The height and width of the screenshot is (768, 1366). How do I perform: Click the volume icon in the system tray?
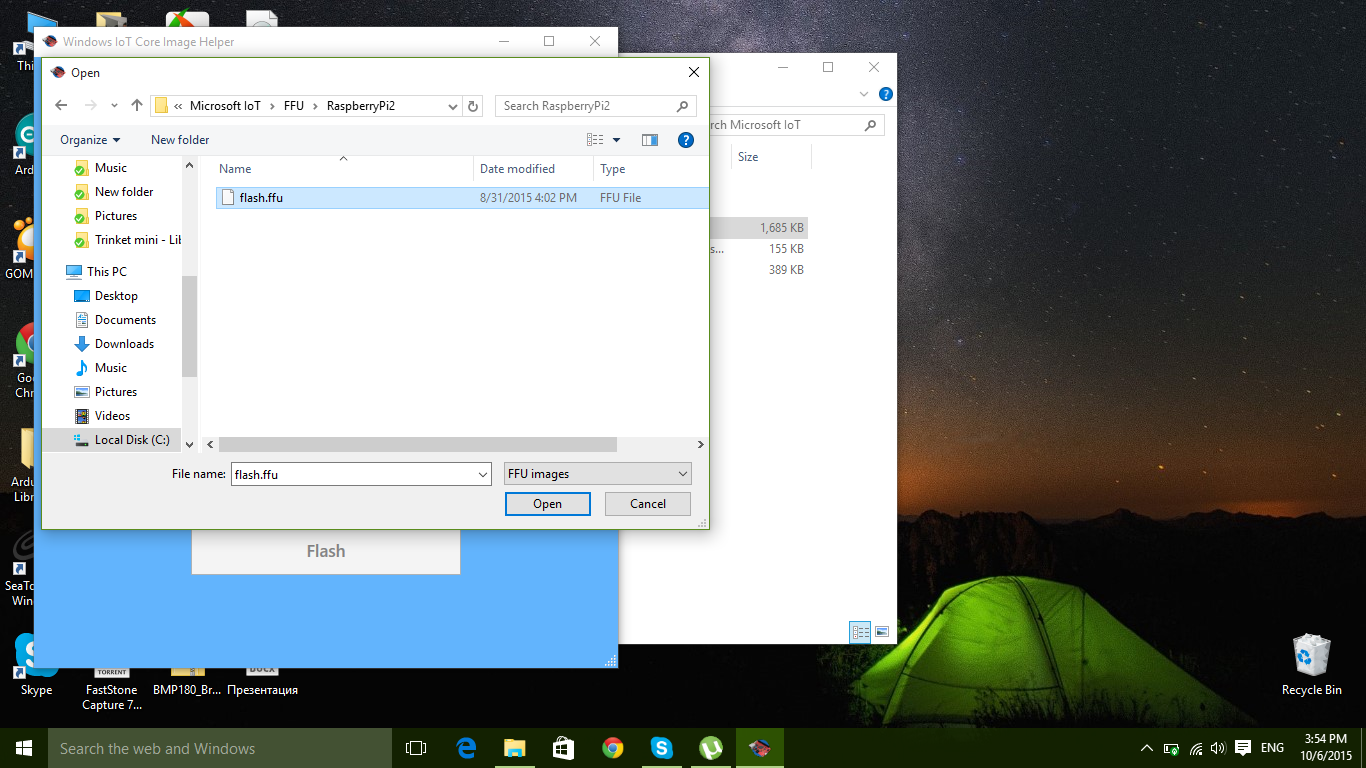coord(1218,748)
